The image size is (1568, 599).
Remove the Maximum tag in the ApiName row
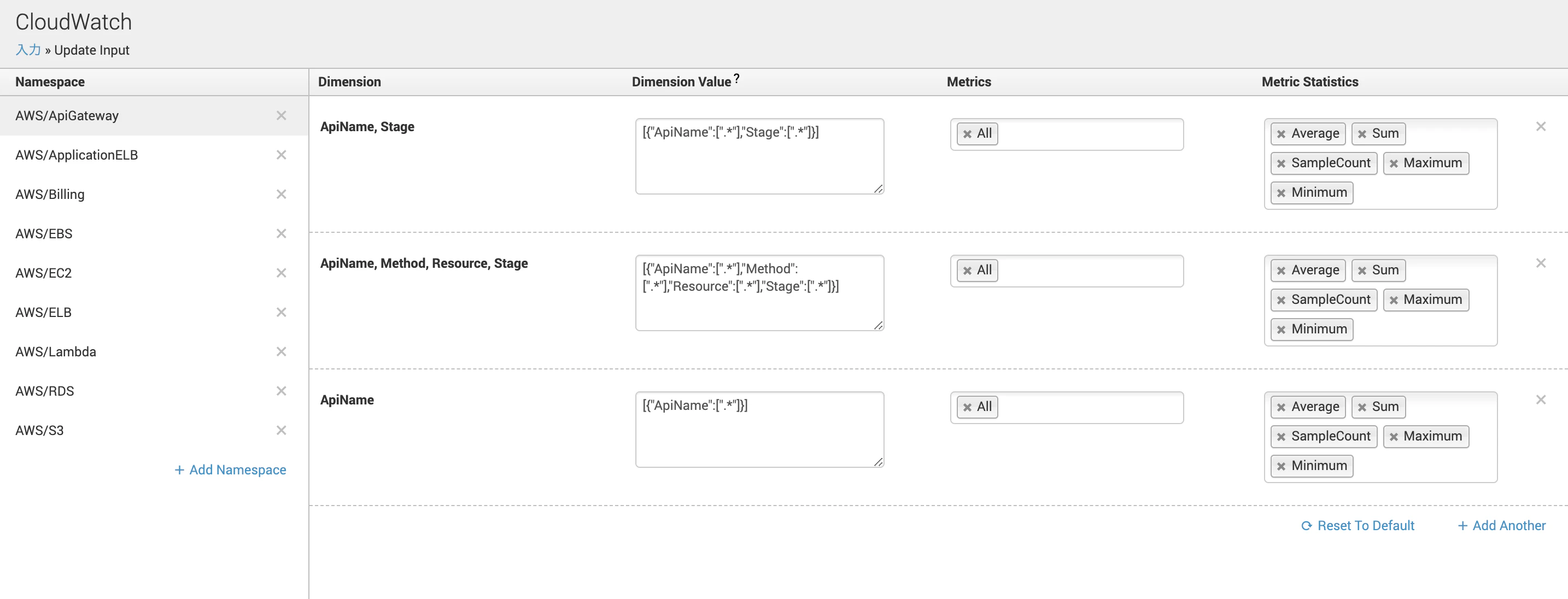pos(1393,437)
